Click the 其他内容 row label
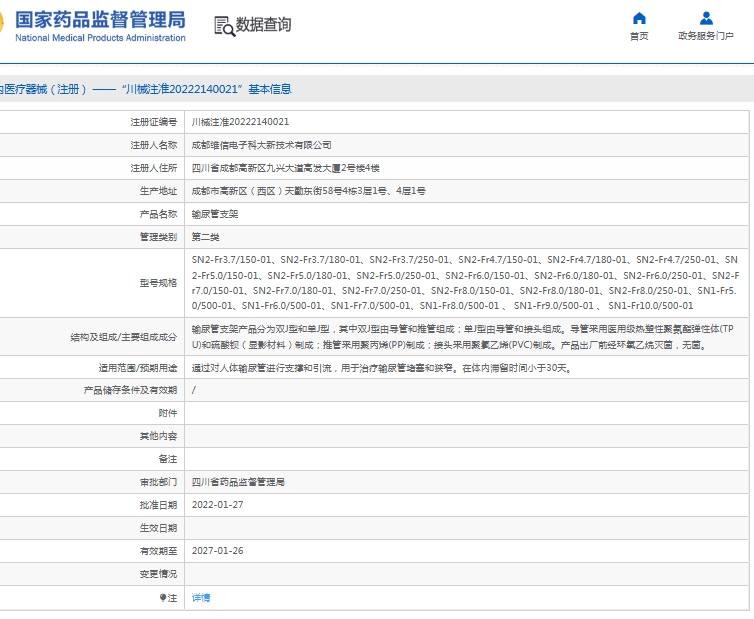This screenshot has width=754, height=619. coord(159,436)
